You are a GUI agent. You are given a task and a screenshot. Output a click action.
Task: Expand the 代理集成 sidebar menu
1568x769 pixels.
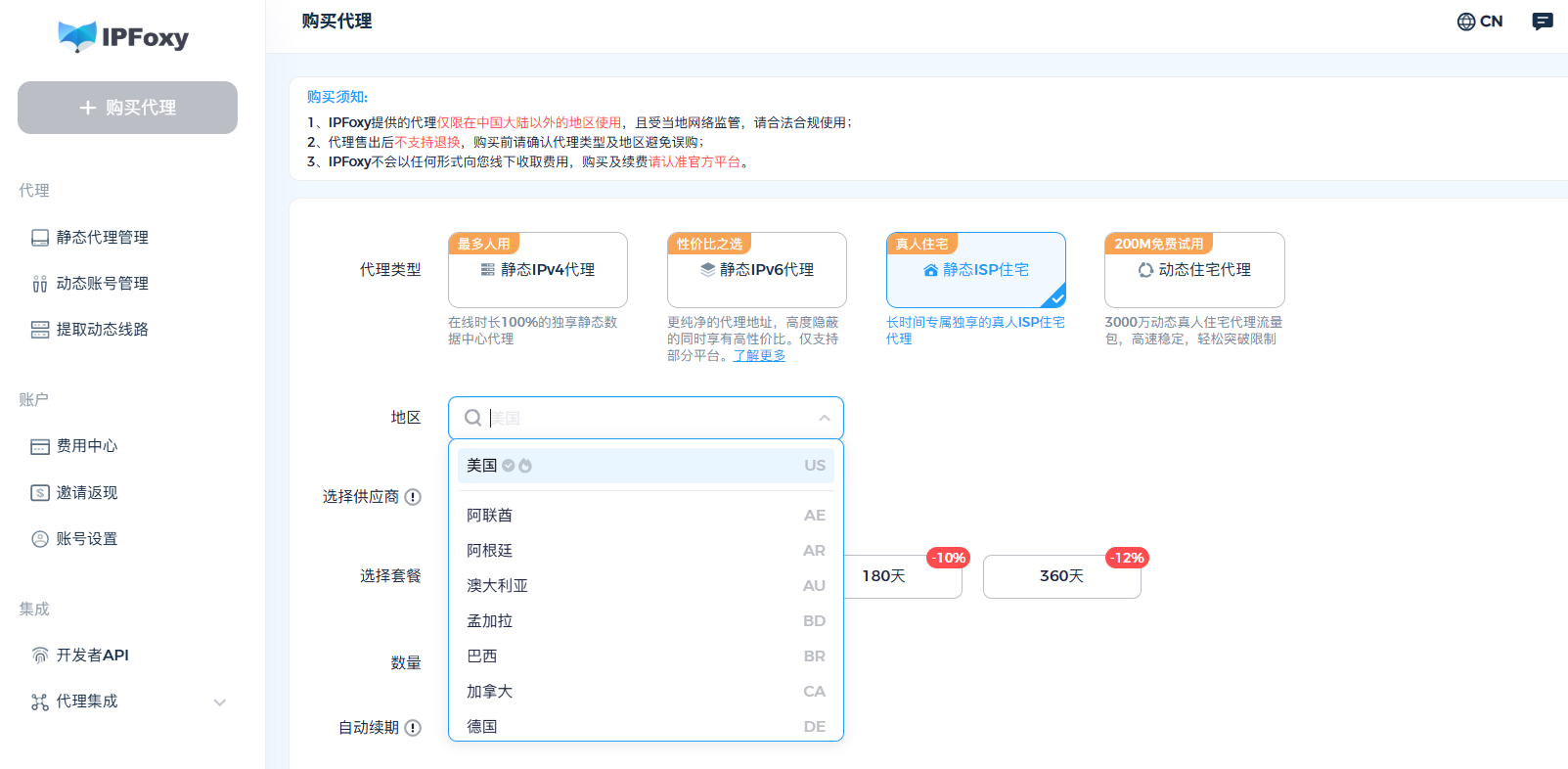point(219,701)
